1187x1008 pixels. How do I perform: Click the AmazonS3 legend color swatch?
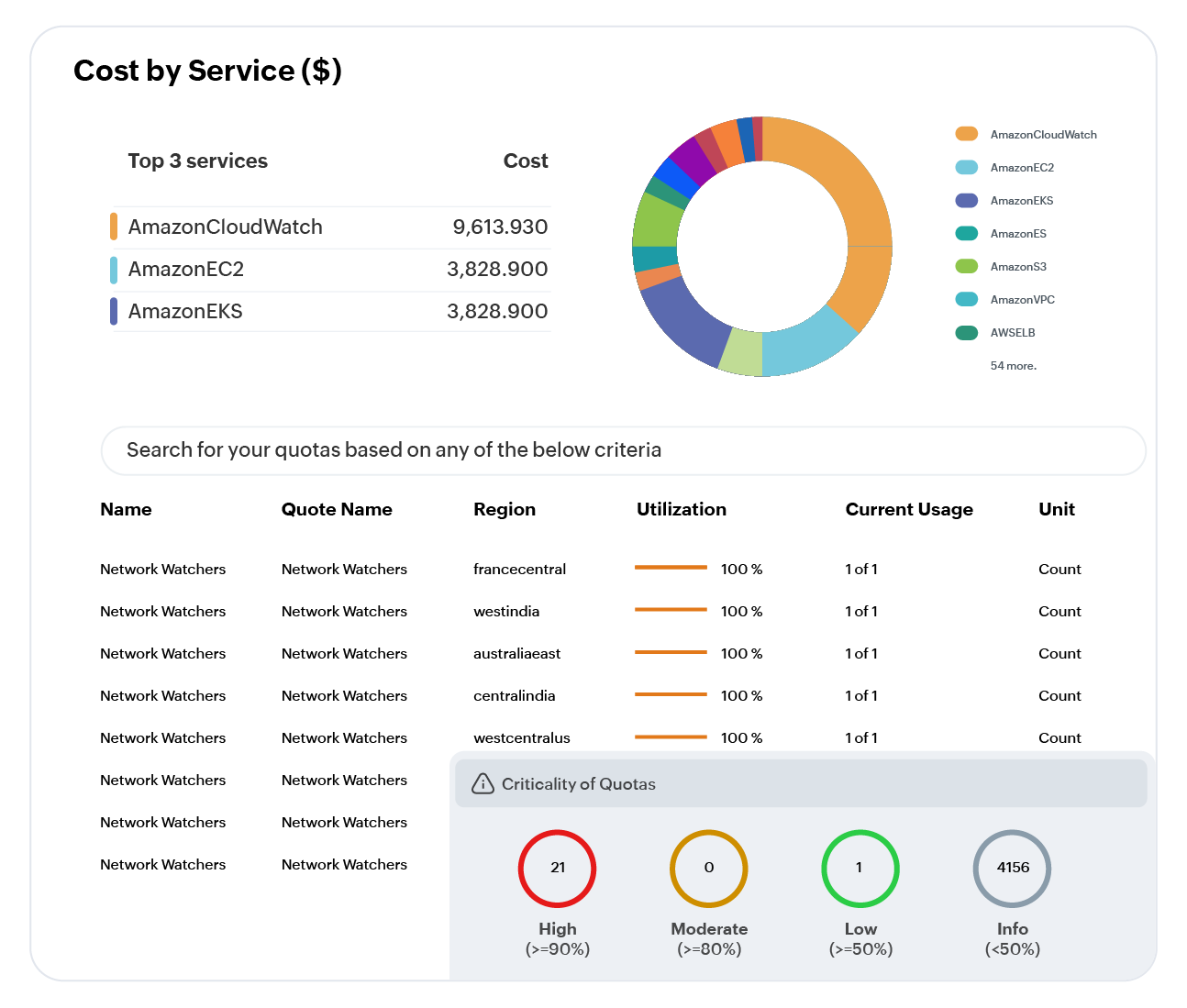[x=967, y=266]
